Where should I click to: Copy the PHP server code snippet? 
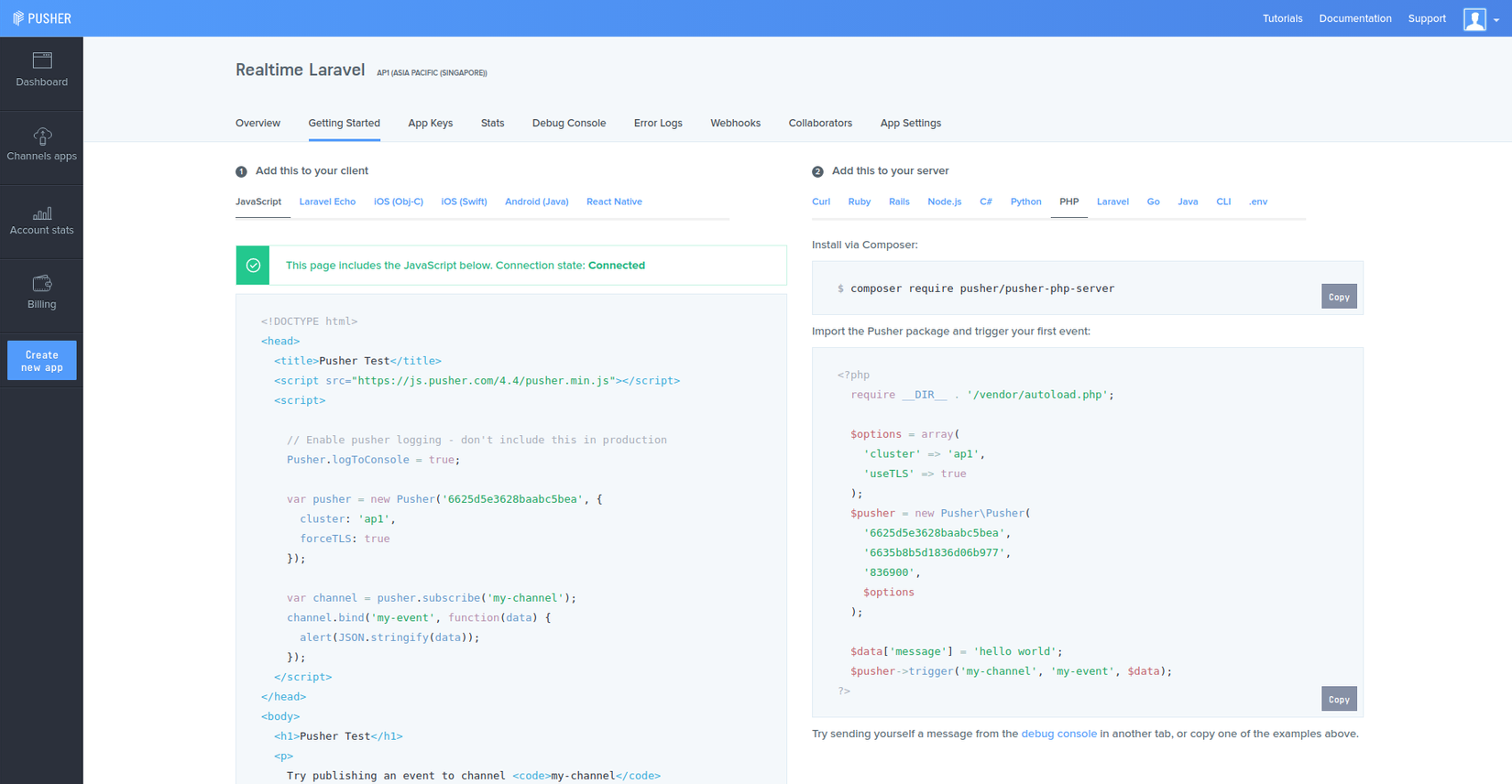click(x=1339, y=699)
